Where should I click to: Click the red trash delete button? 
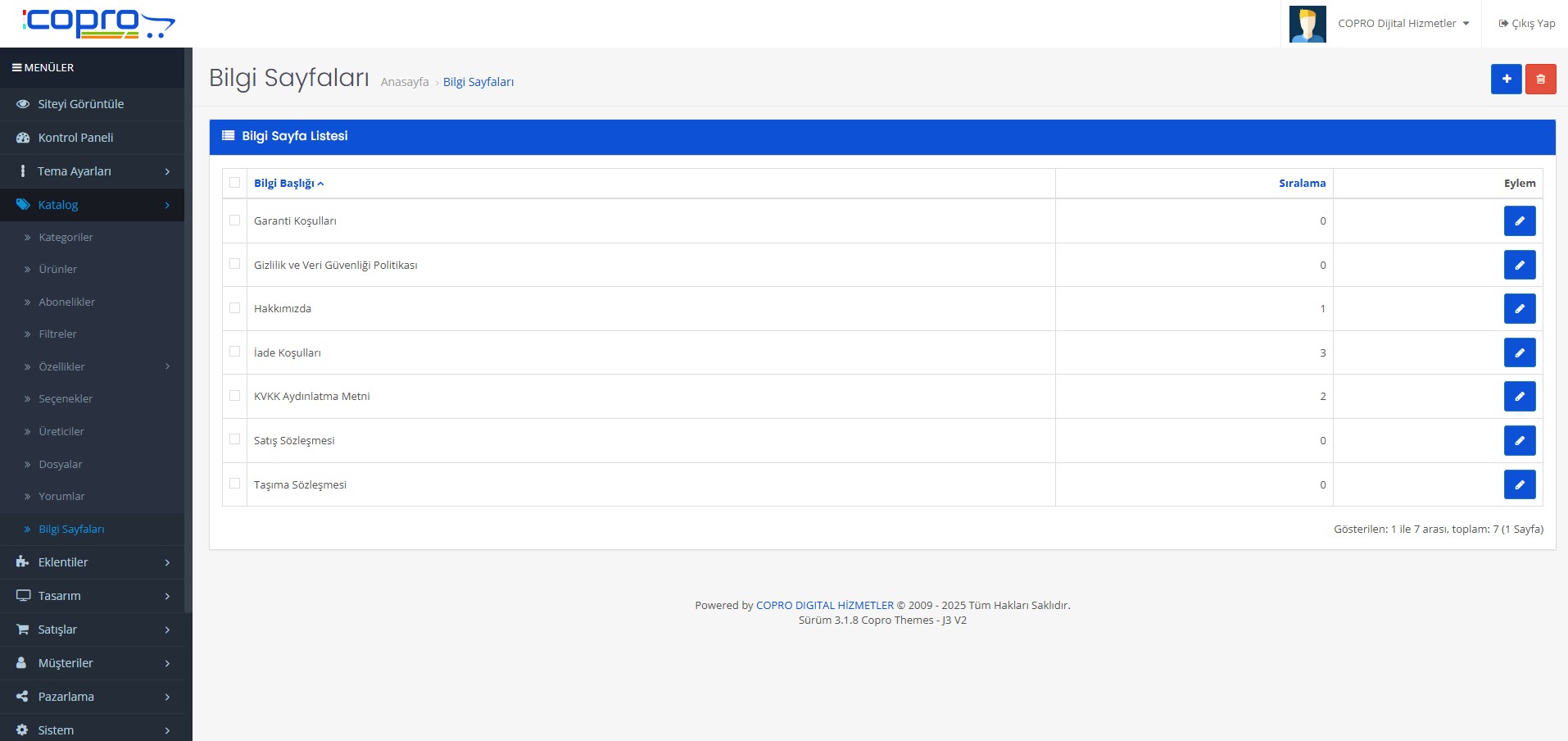[1540, 80]
